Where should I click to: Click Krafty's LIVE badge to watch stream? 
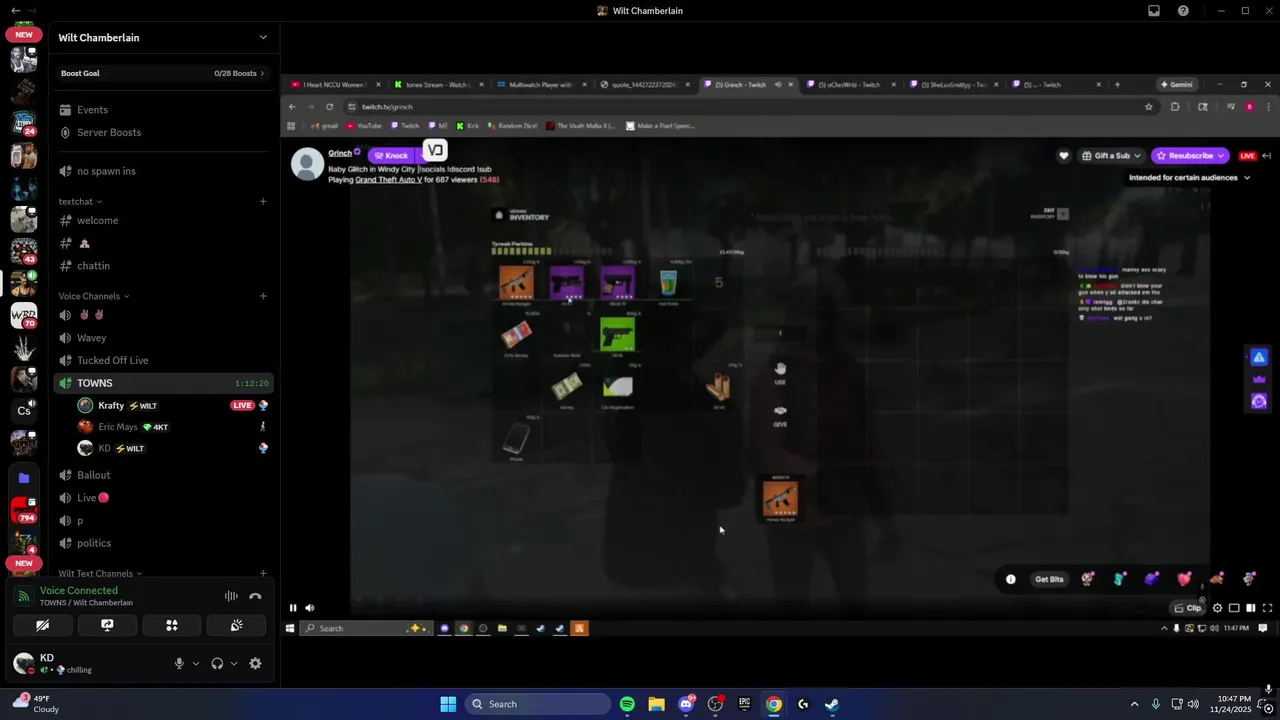coord(242,405)
